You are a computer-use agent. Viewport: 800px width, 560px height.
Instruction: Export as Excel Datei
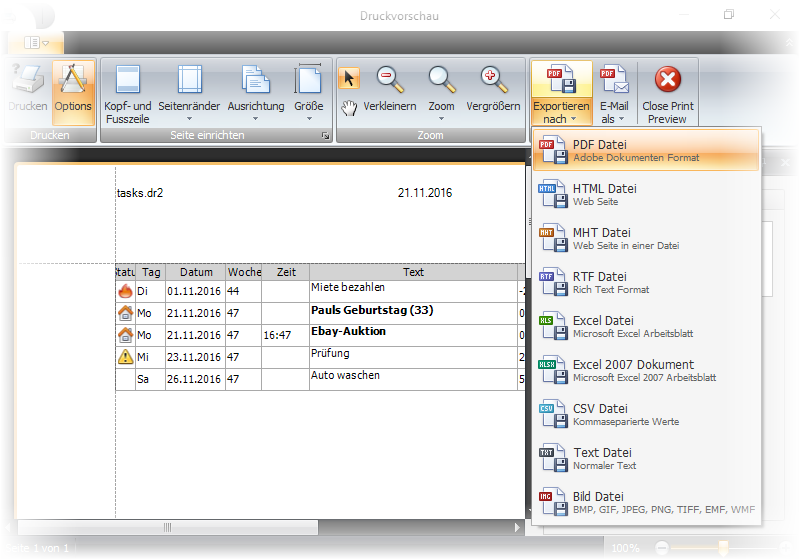(646, 326)
